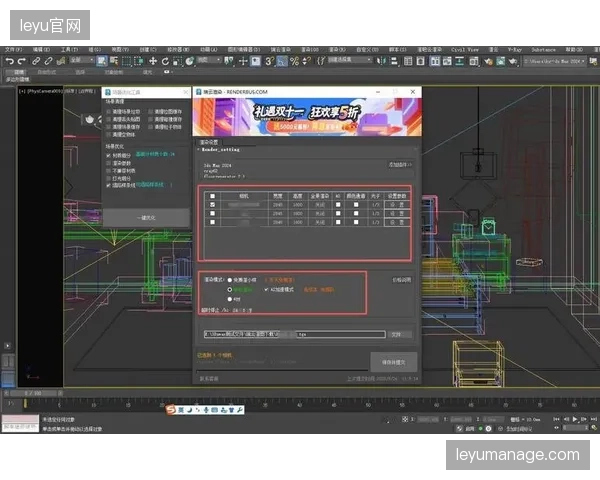Click the timeline frame slider handle
The width and height of the screenshot is (600, 480).
click(34, 393)
